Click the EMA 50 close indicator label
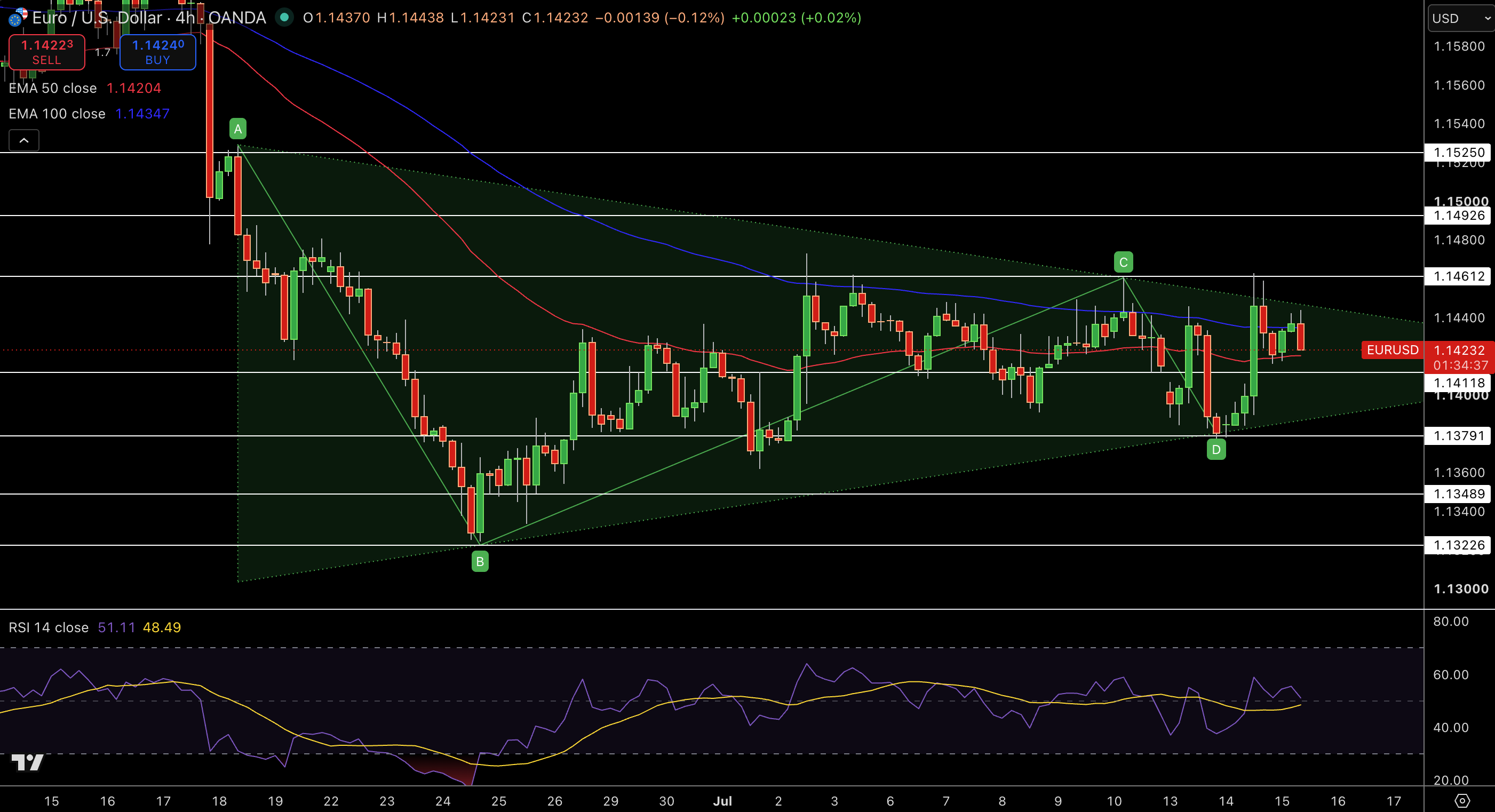The width and height of the screenshot is (1495, 812). pos(53,88)
